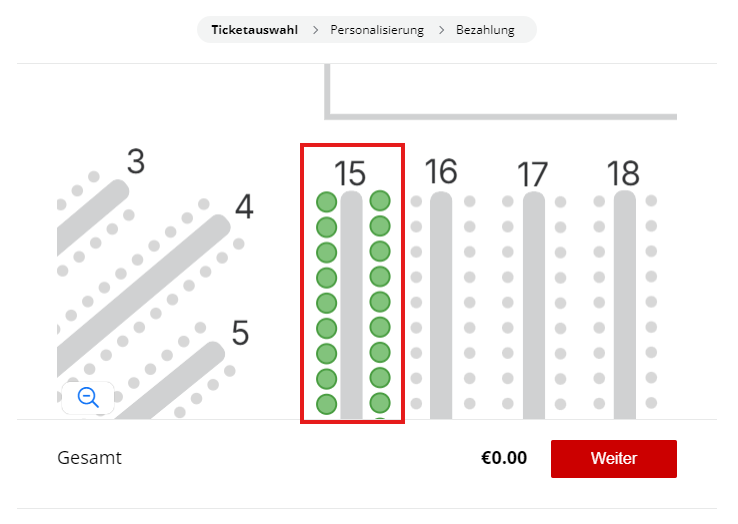Image resolution: width=738 pixels, height=524 pixels.
Task: Click the table 15 number label
Action: [352, 171]
